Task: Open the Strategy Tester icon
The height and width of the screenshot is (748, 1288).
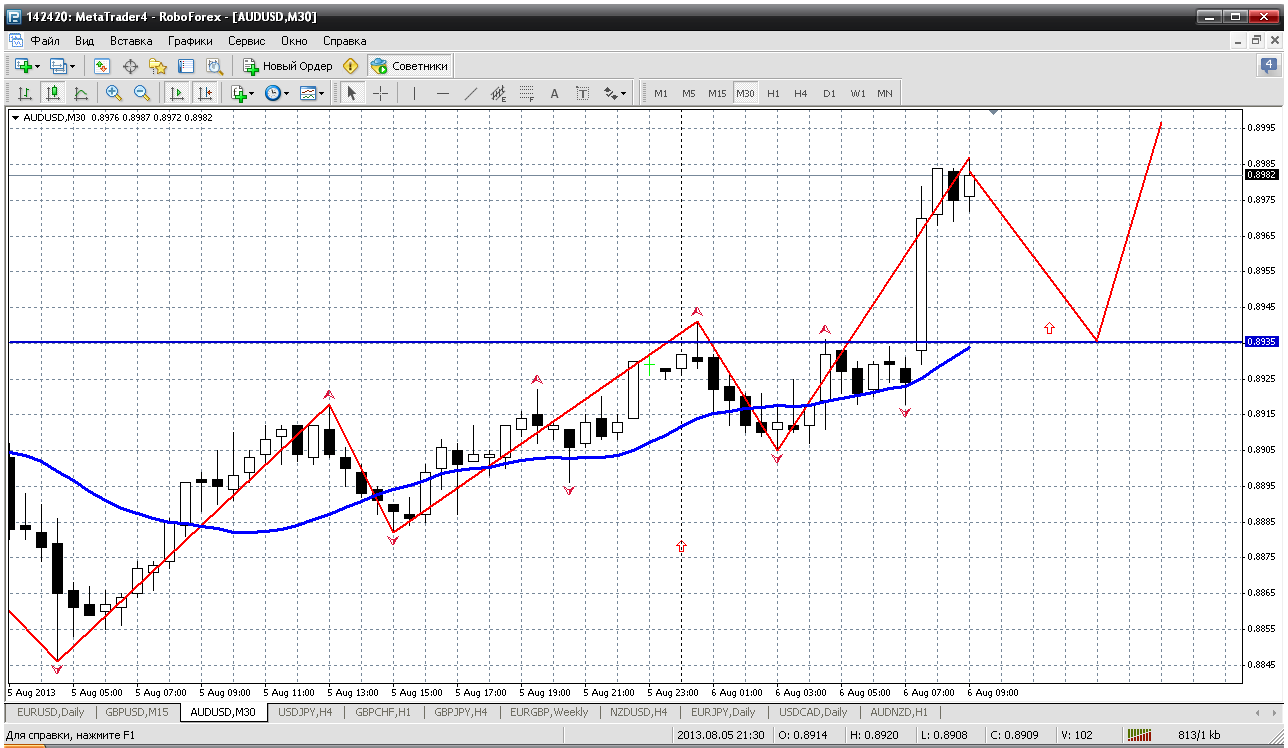Action: 214,66
